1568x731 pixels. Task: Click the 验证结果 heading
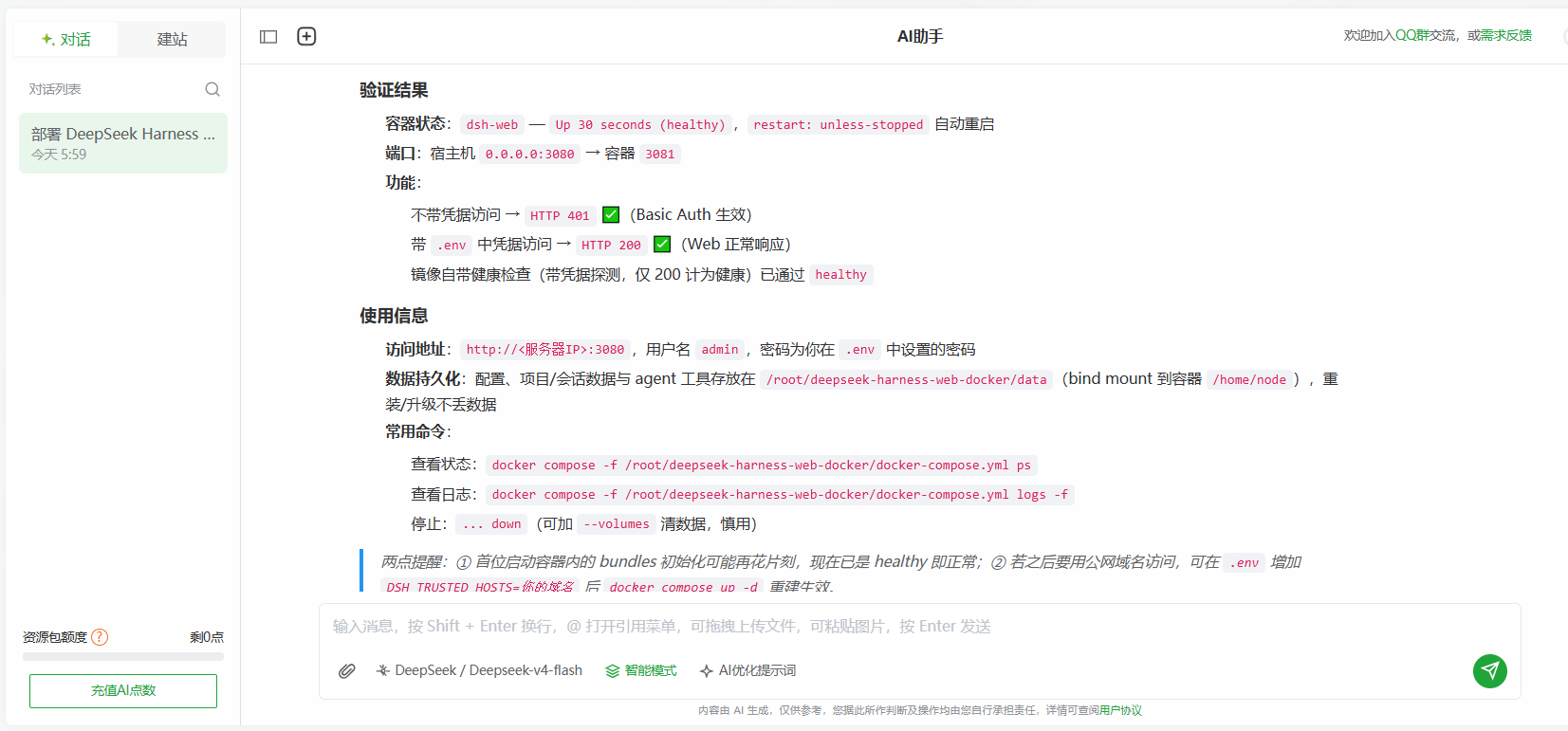coord(394,90)
